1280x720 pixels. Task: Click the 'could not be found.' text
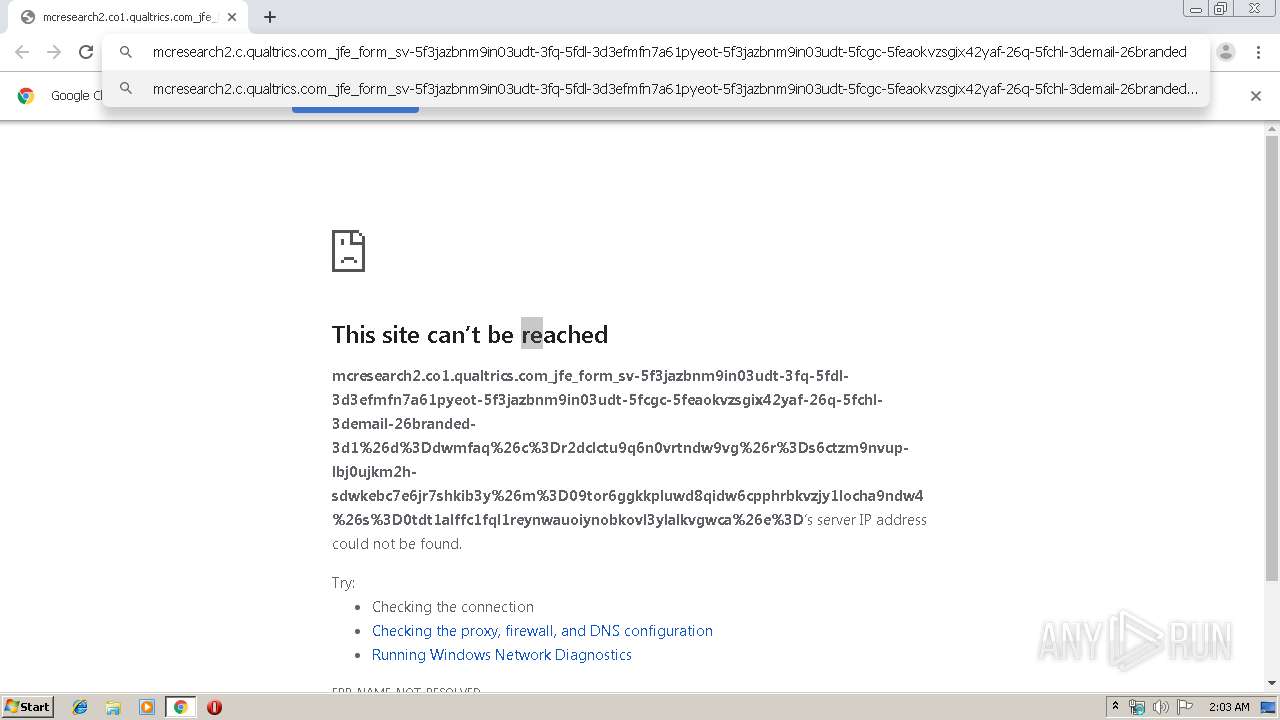click(397, 544)
